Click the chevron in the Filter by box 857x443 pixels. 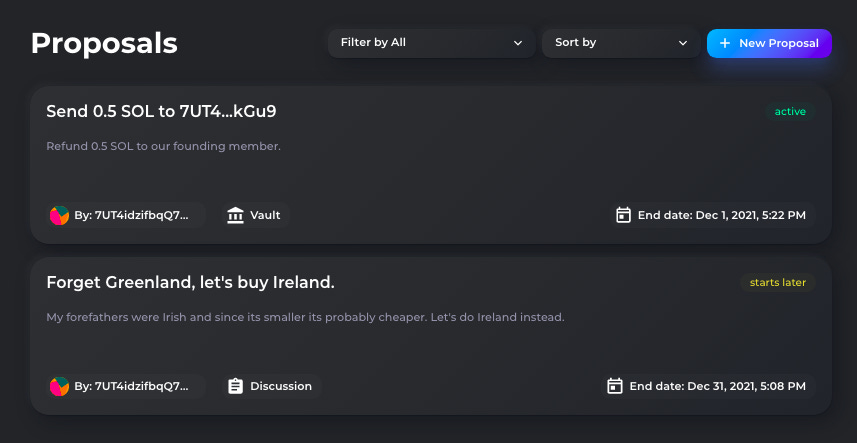[x=518, y=43]
